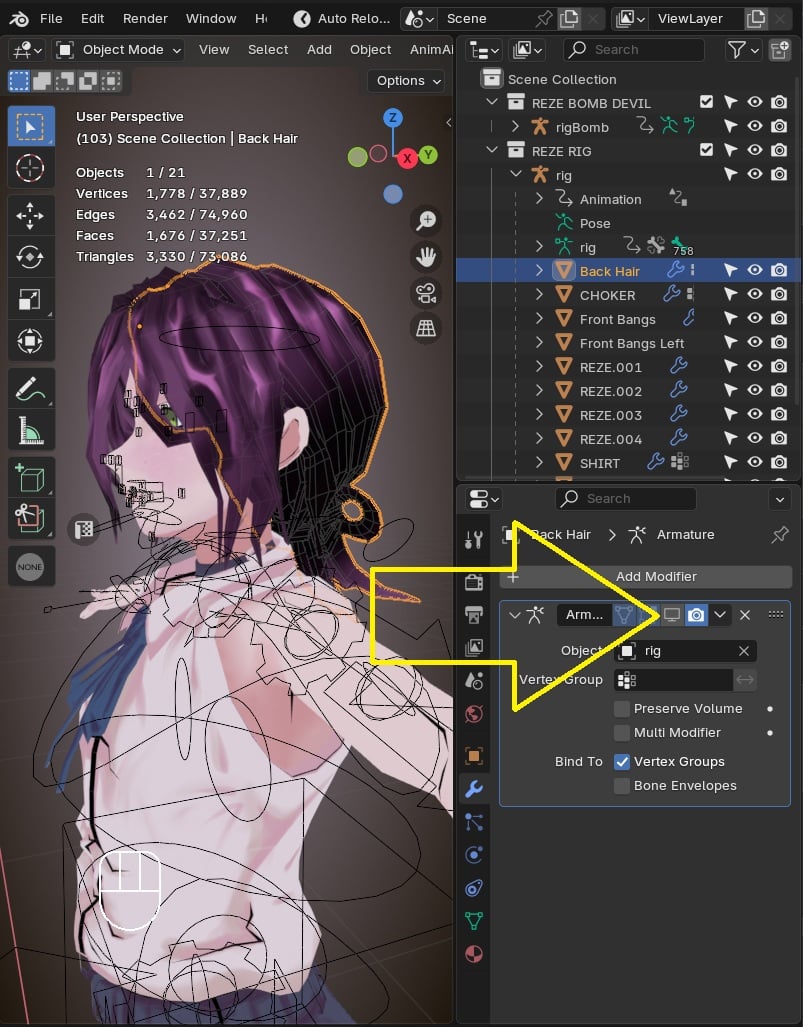803x1027 pixels.
Task: Click the viewport zoom magnifier gizmo
Action: (426, 221)
